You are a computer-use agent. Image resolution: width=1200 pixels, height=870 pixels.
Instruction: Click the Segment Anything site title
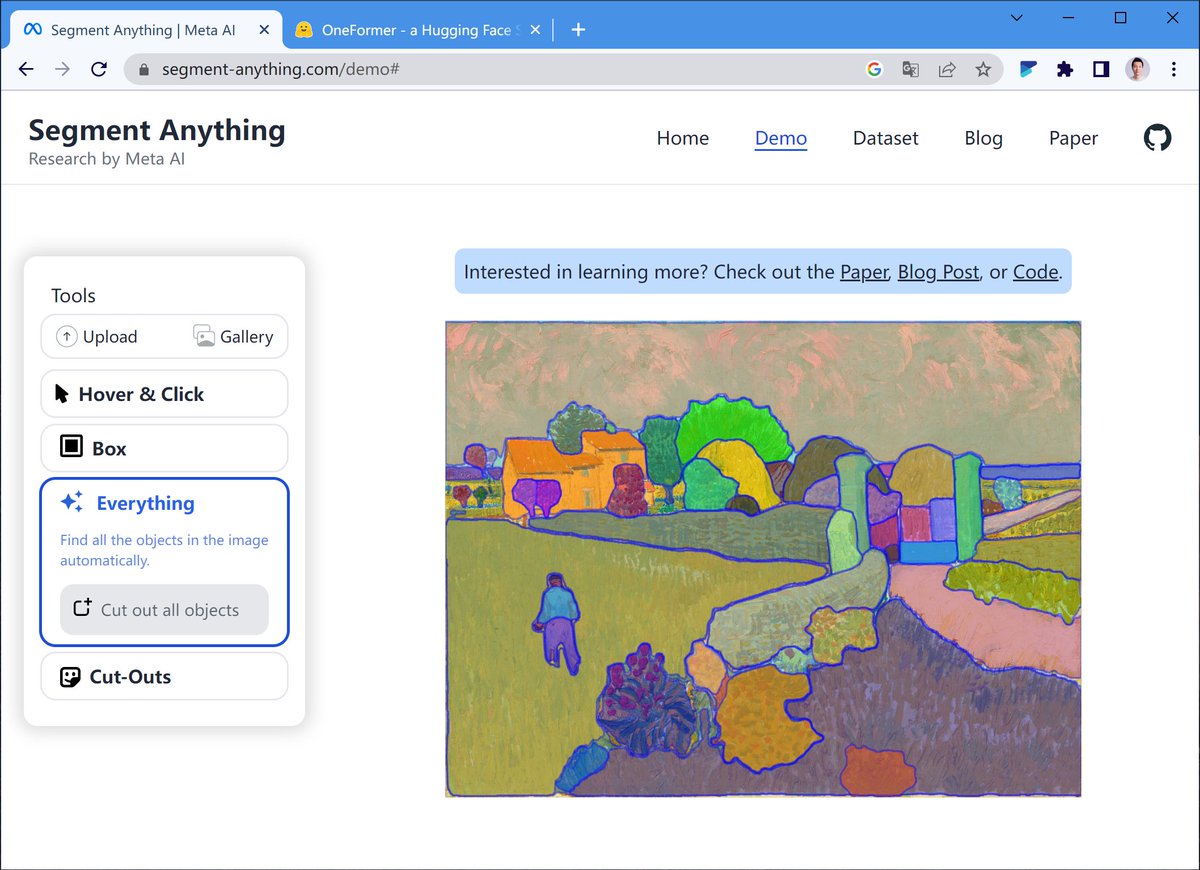pos(157,130)
